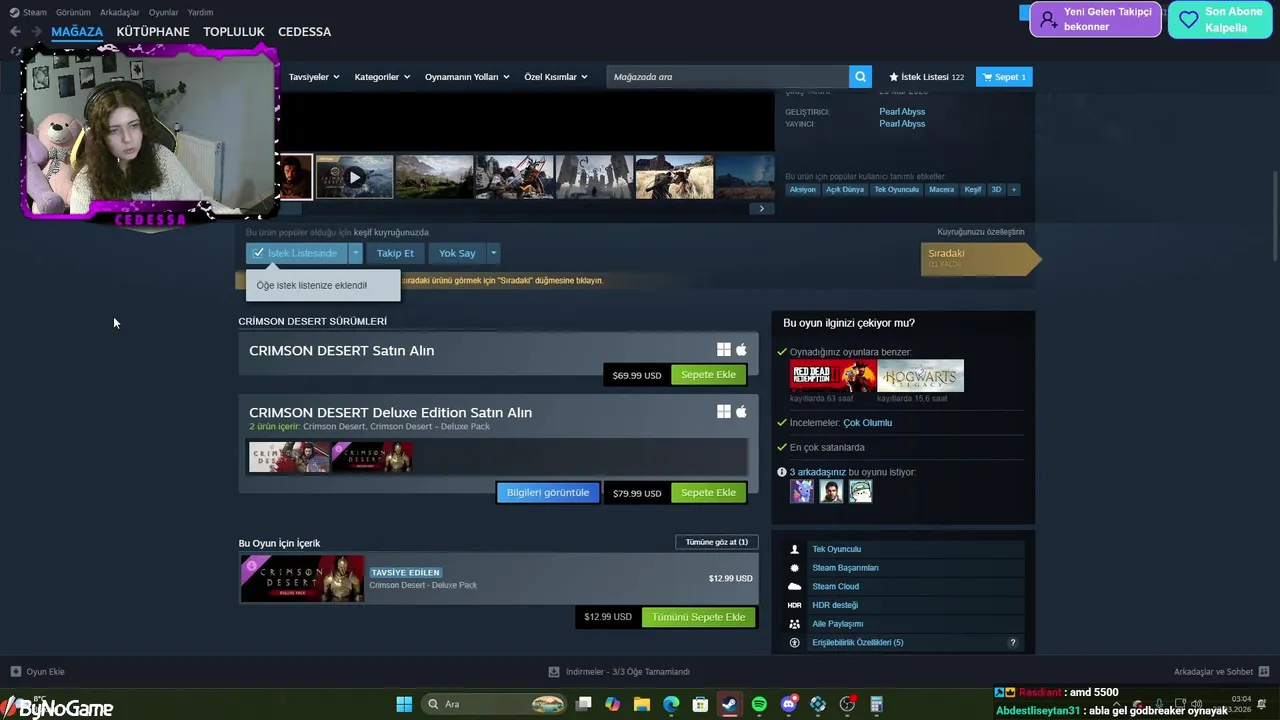This screenshot has height=720, width=1280.
Task: Click the Tek Oyunculu person icon
Action: [794, 549]
